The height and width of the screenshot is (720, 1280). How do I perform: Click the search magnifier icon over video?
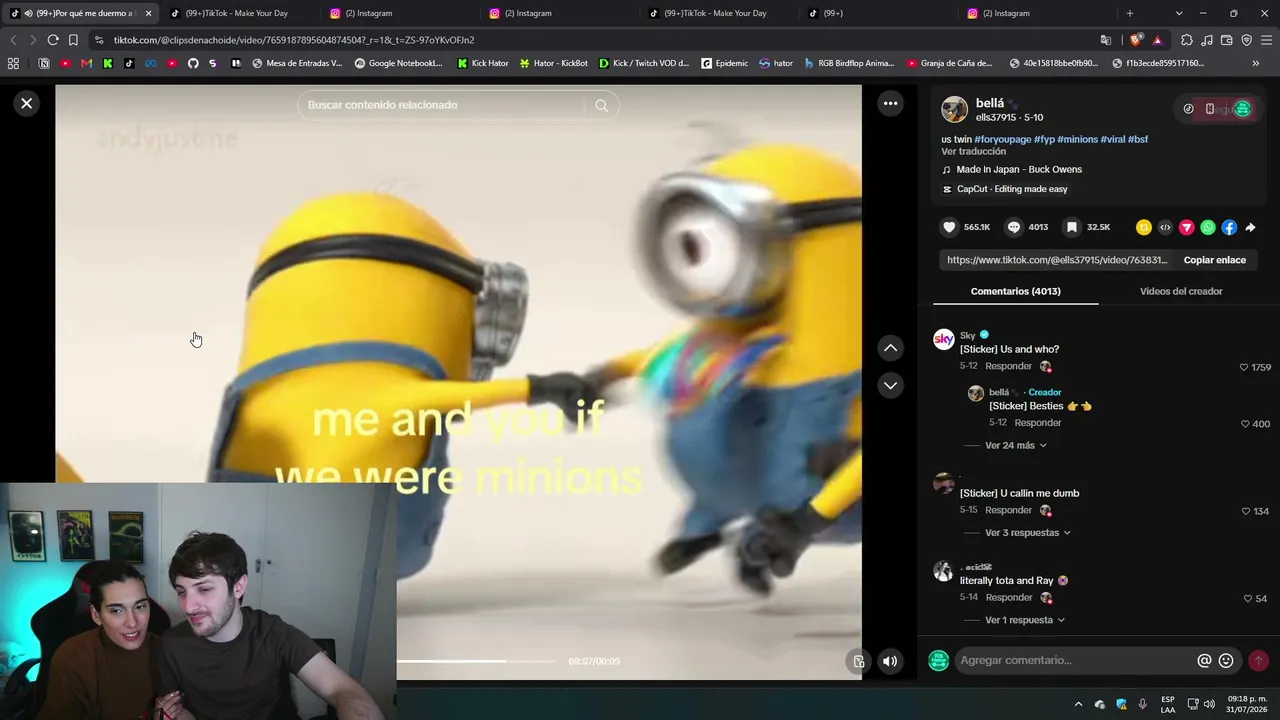click(601, 105)
